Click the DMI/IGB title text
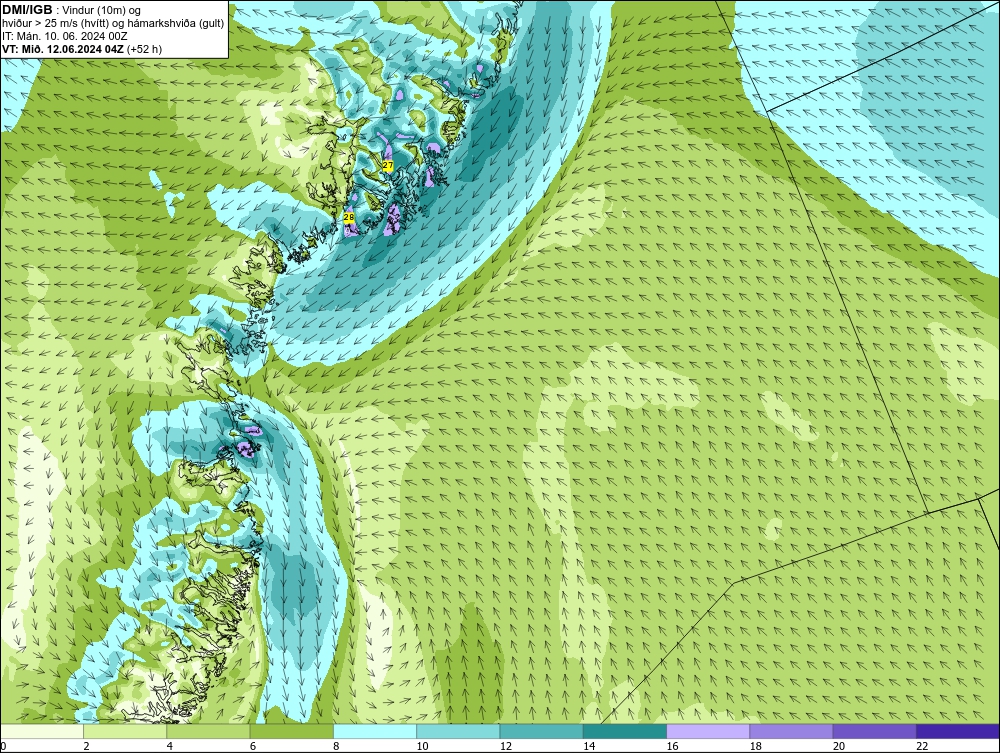Image resolution: width=1000 pixels, height=753 pixels. tap(27, 10)
